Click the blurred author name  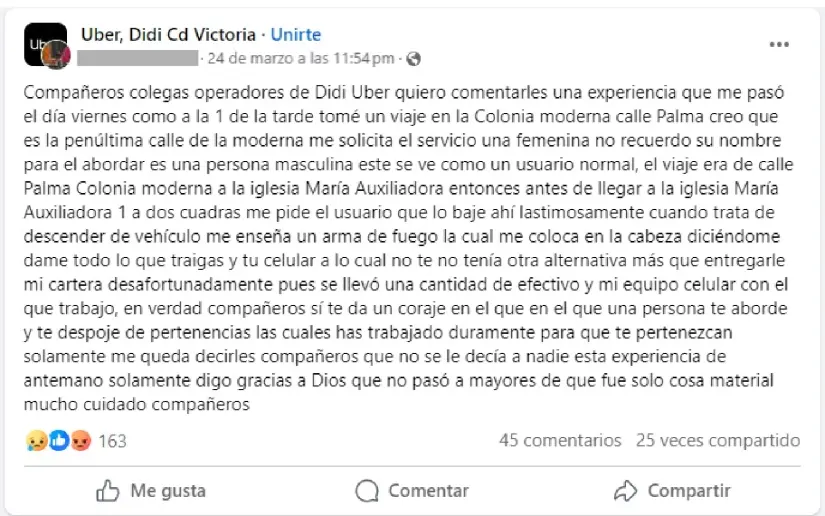coord(138,58)
